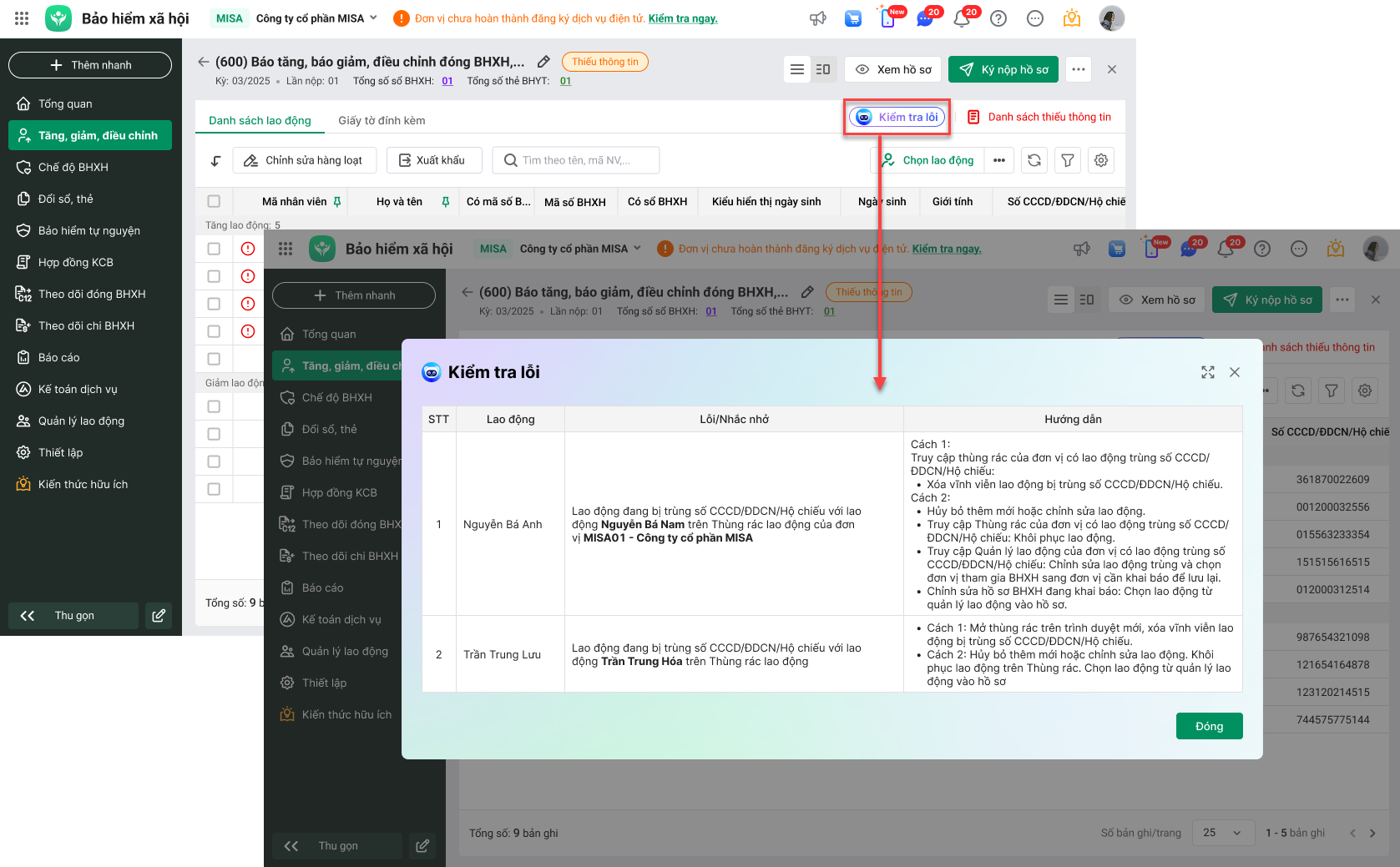Click the orange knowledge lightbulb icon, back window
This screenshot has width=1400, height=867.
click(1072, 18)
